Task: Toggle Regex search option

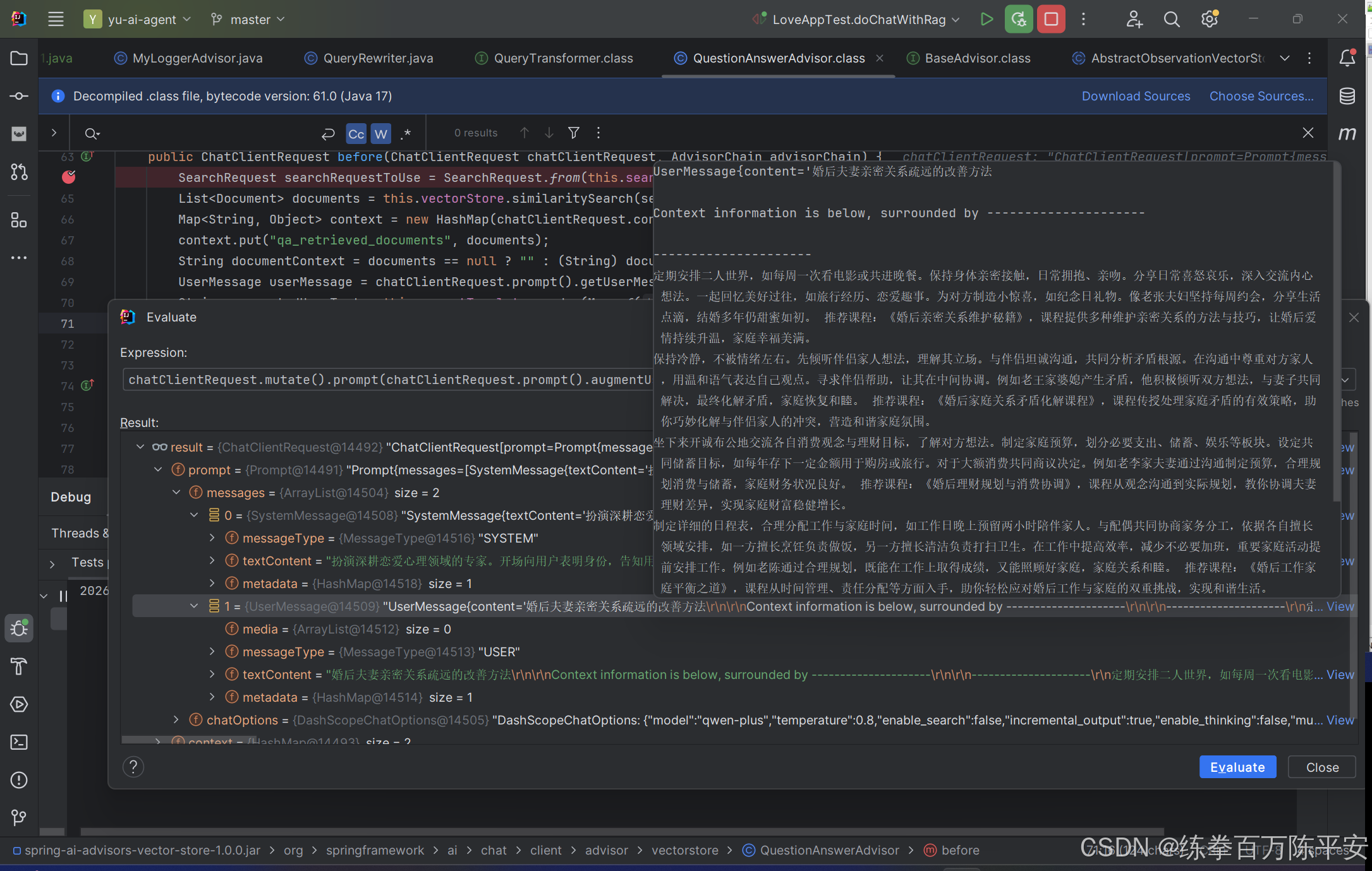Action: click(x=406, y=133)
